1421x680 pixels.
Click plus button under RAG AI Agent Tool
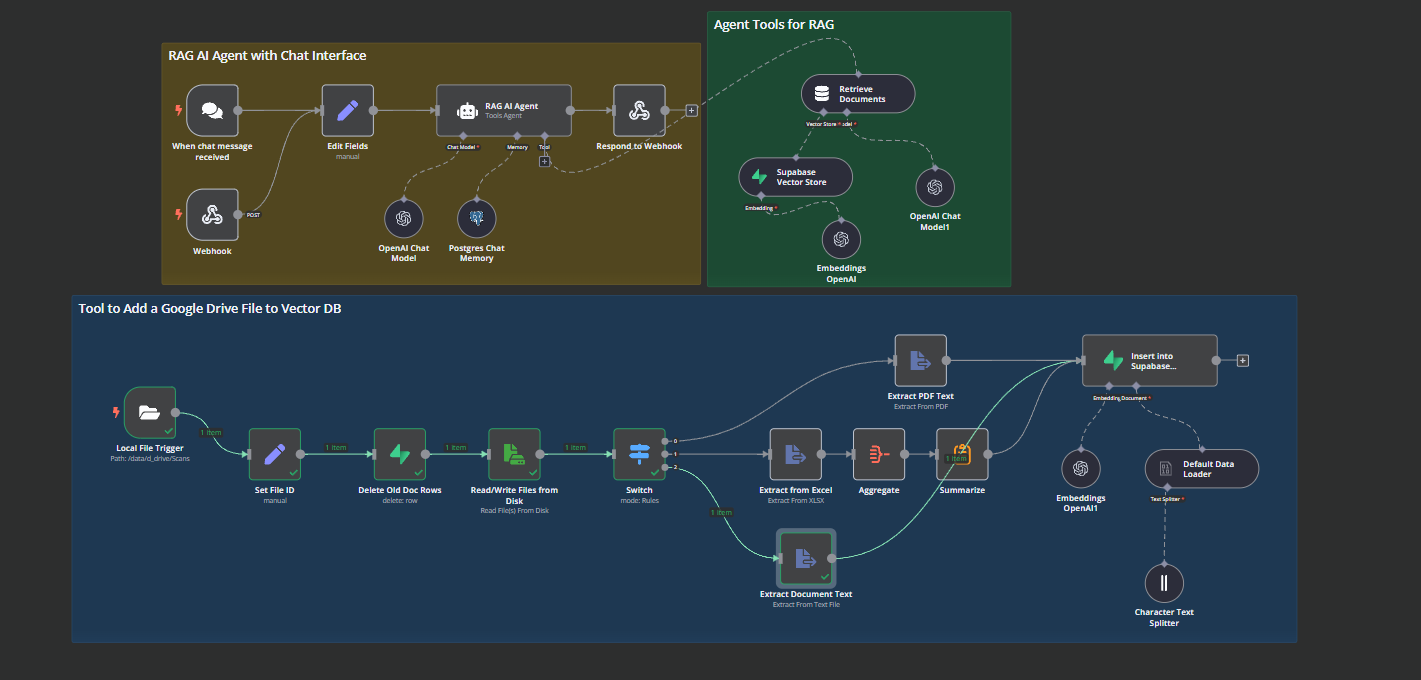click(x=544, y=161)
